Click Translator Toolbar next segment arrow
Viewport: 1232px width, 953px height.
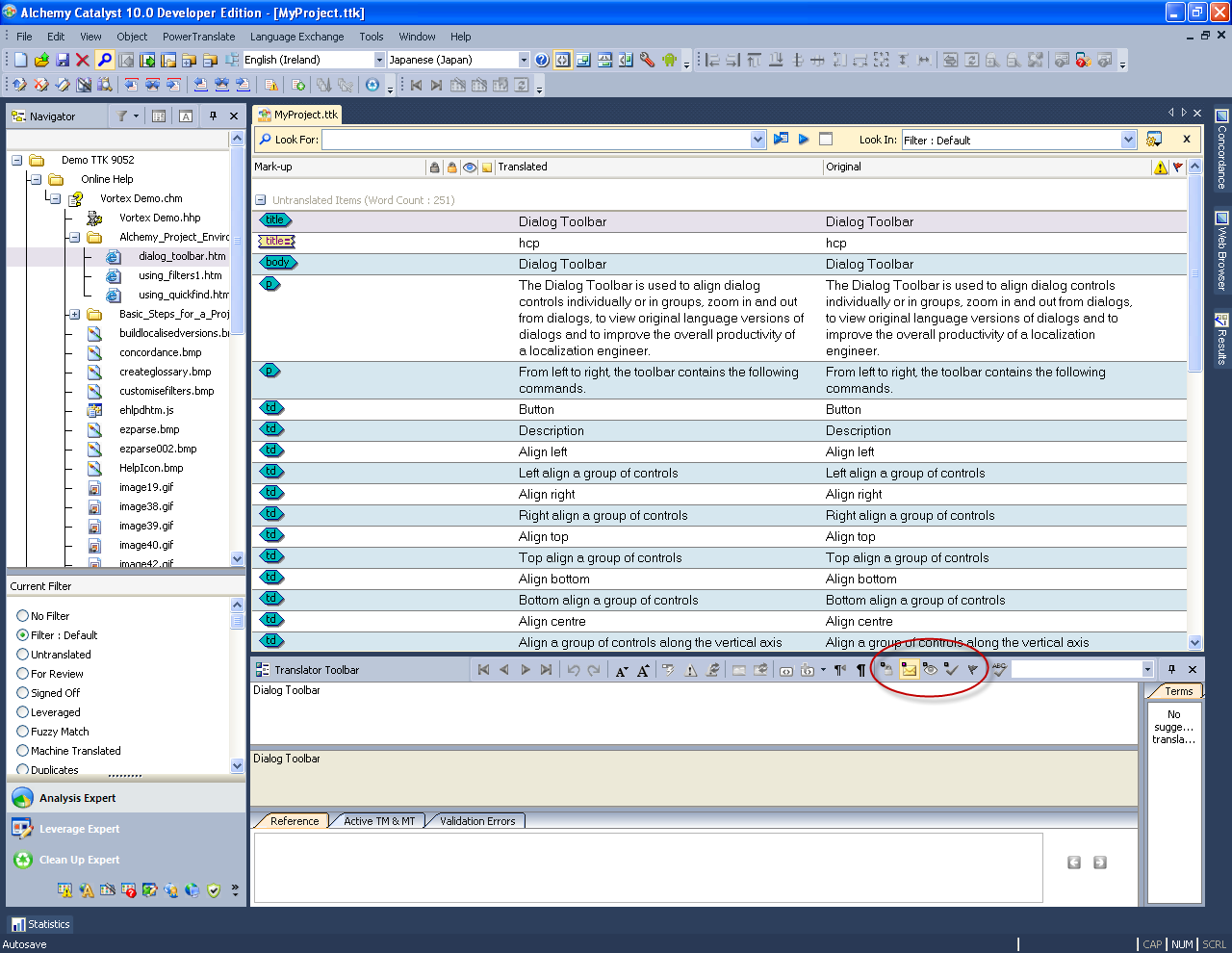coord(526,670)
